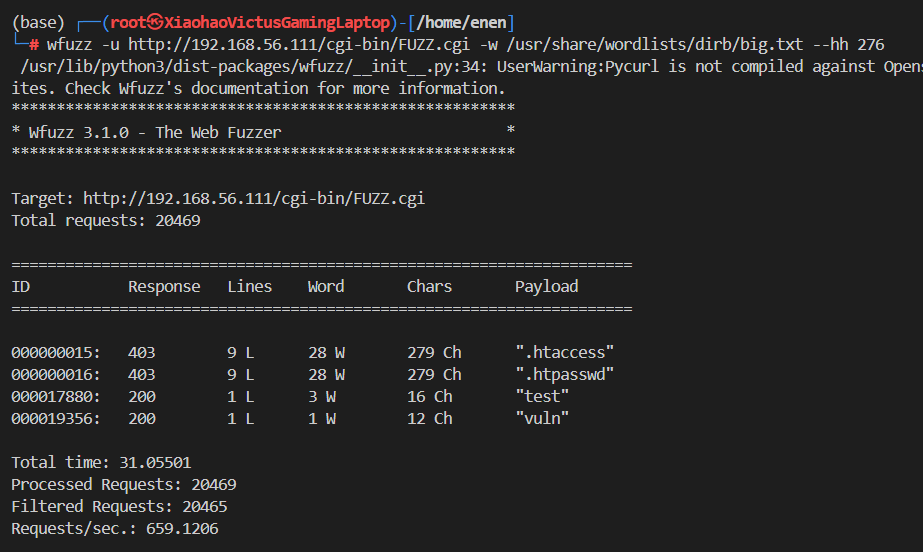Click the "test" payload
Image resolution: width=923 pixels, height=552 pixels.
pyautogui.click(x=542, y=397)
